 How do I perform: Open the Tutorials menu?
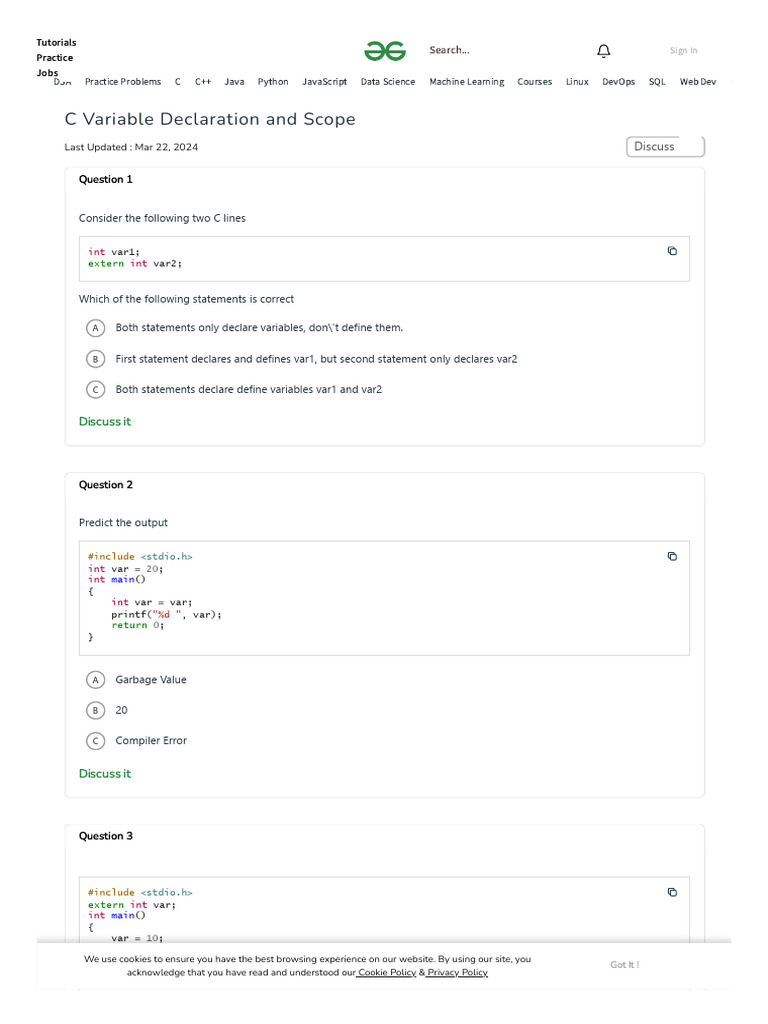pyautogui.click(x=56, y=42)
